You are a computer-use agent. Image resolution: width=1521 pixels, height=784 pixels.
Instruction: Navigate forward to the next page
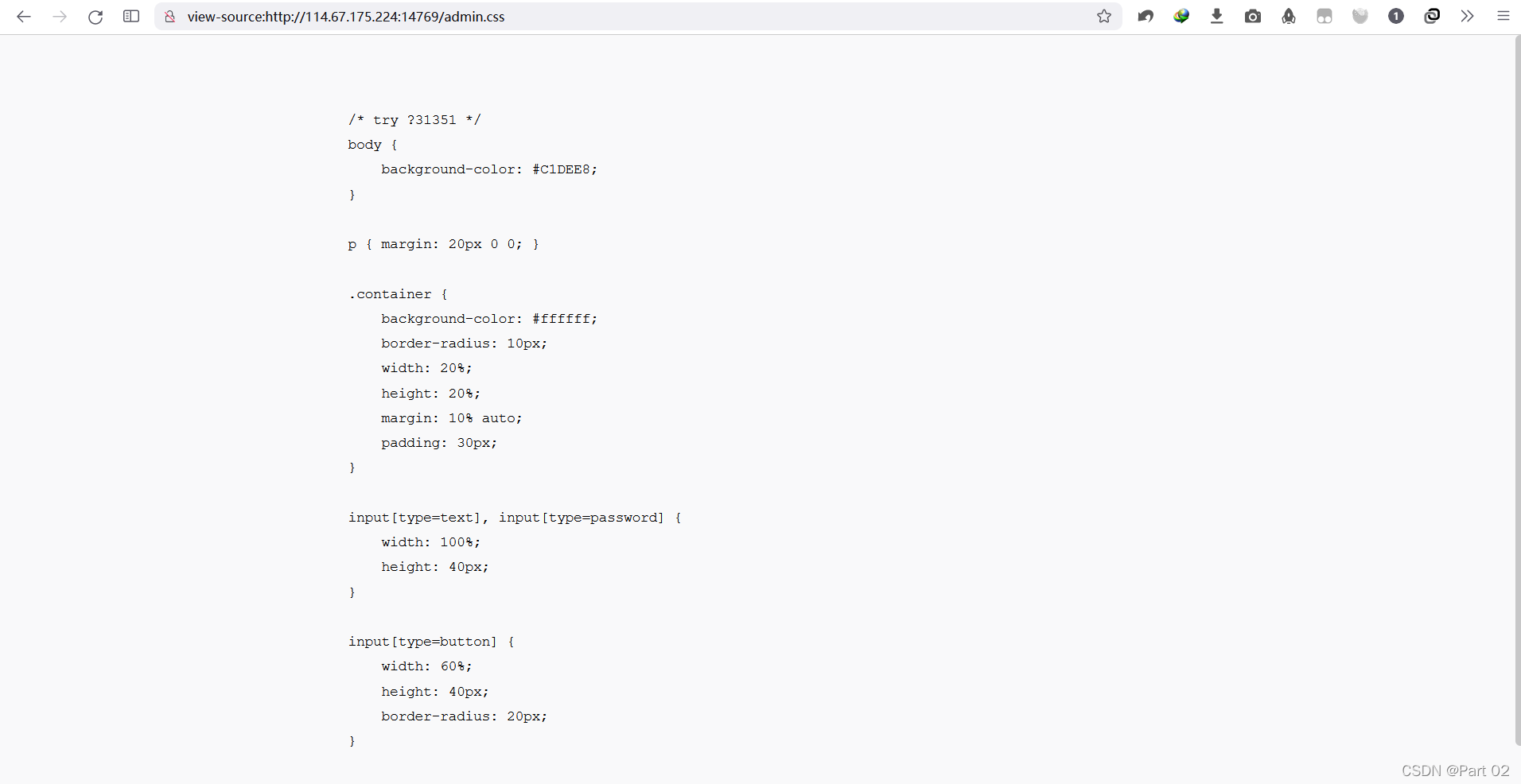click(x=60, y=17)
